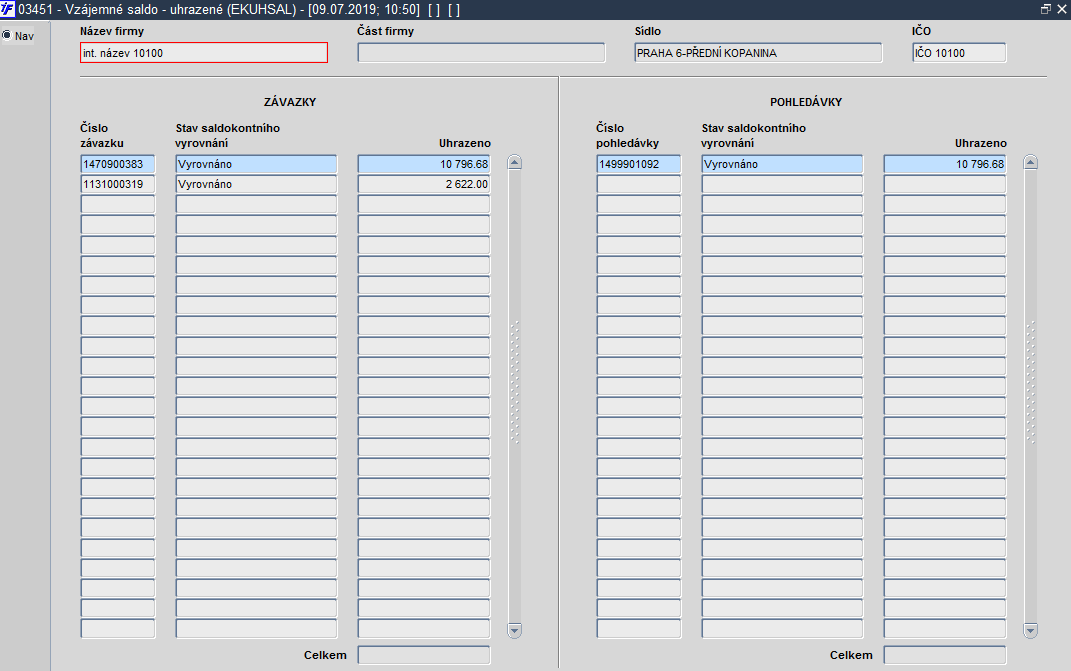The image size is (1071, 671).
Task: Click the Pohledávky scrollbar up arrow
Action: (x=1031, y=163)
